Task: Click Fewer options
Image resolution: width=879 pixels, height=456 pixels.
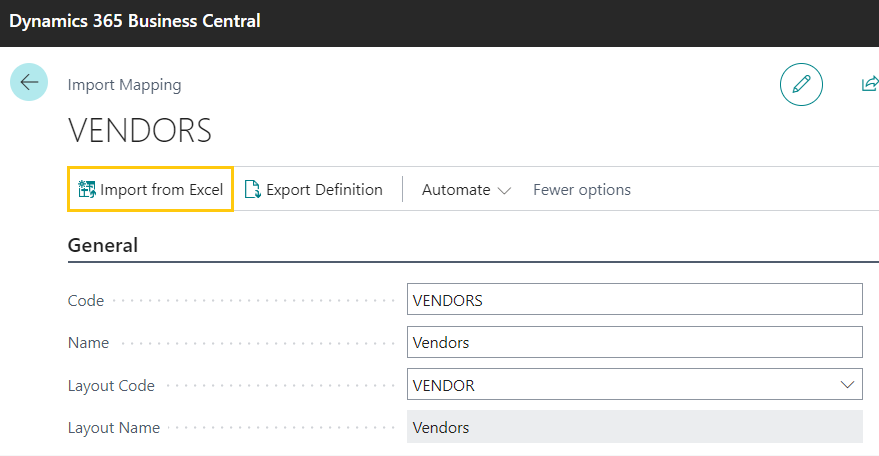Action: (582, 190)
